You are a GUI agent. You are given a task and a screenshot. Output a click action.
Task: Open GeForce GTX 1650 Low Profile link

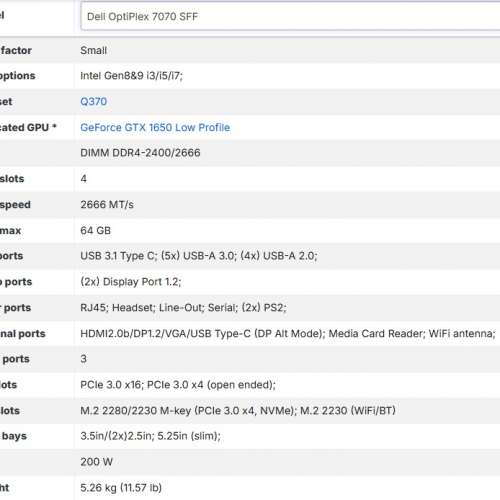click(155, 127)
